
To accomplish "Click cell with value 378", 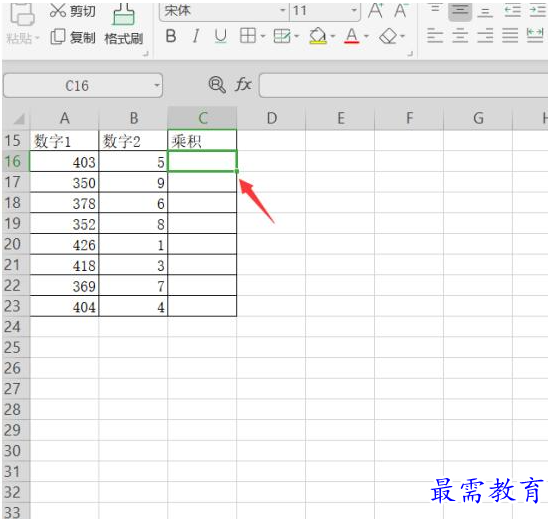I will (x=64, y=203).
